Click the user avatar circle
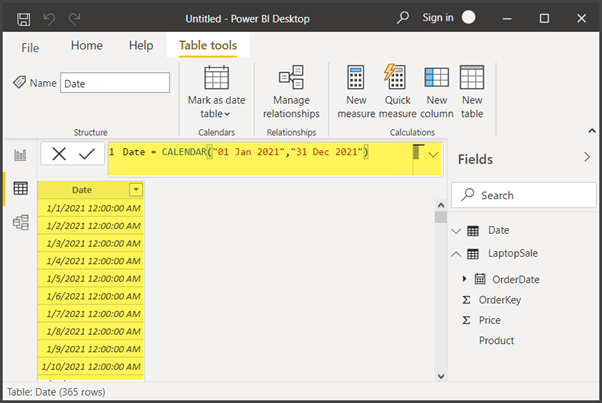 tap(468, 17)
